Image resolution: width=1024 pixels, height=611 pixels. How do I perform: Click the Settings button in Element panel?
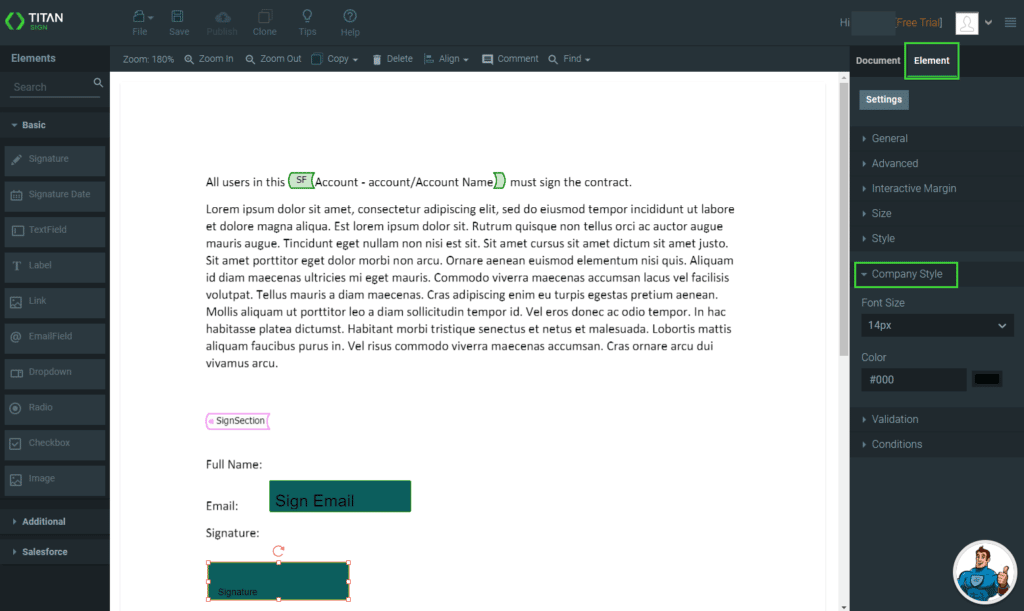tap(883, 99)
